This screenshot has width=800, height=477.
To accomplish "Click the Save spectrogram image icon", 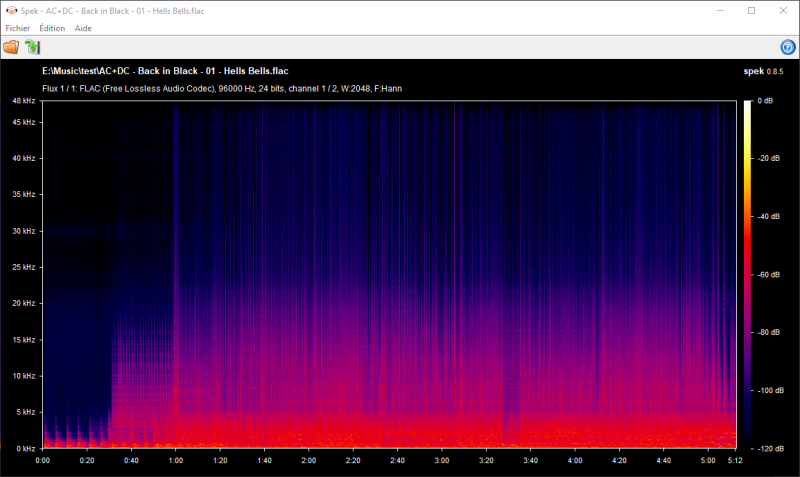I will click(33, 47).
